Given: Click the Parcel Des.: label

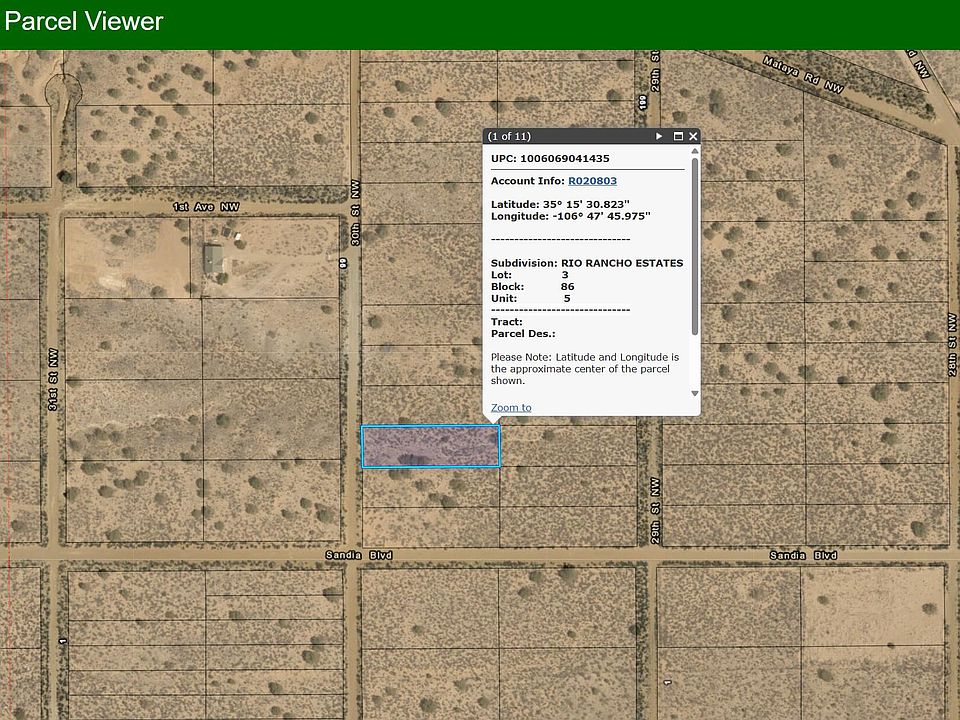Looking at the screenshot, I should point(523,334).
